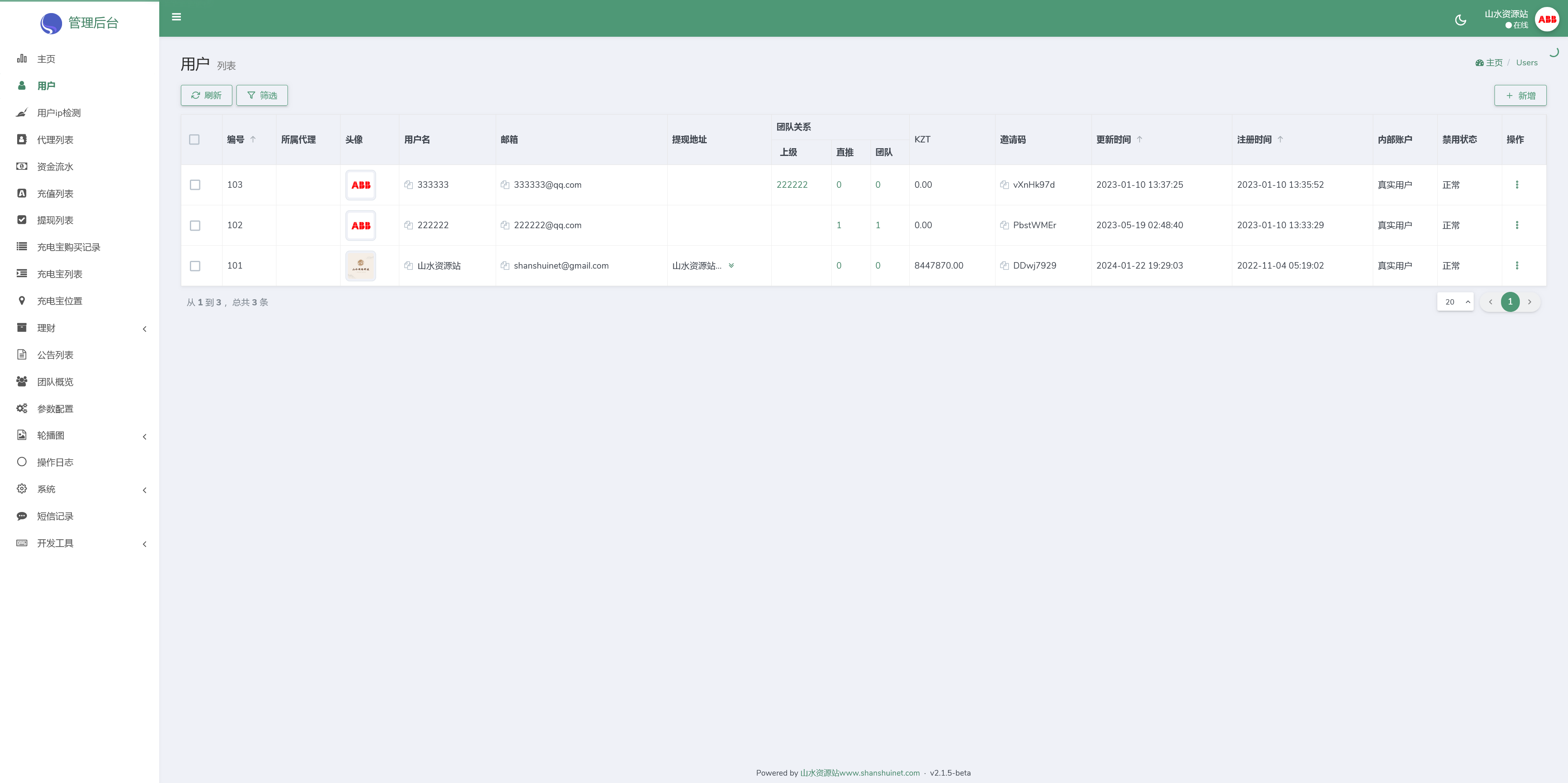Viewport: 1568px width, 783px height.
Task: Copy email shanshuinet@gmail.com icon
Action: click(505, 266)
